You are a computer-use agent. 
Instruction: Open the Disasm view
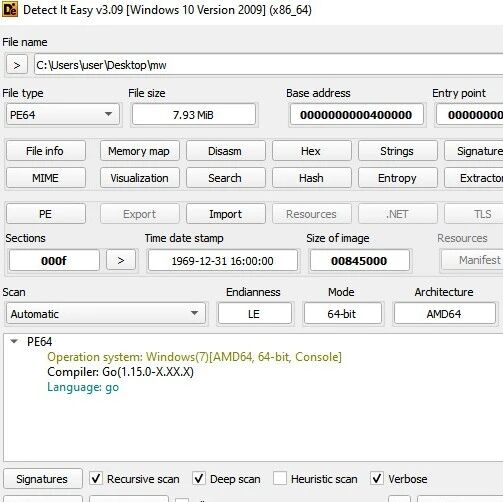pos(226,151)
